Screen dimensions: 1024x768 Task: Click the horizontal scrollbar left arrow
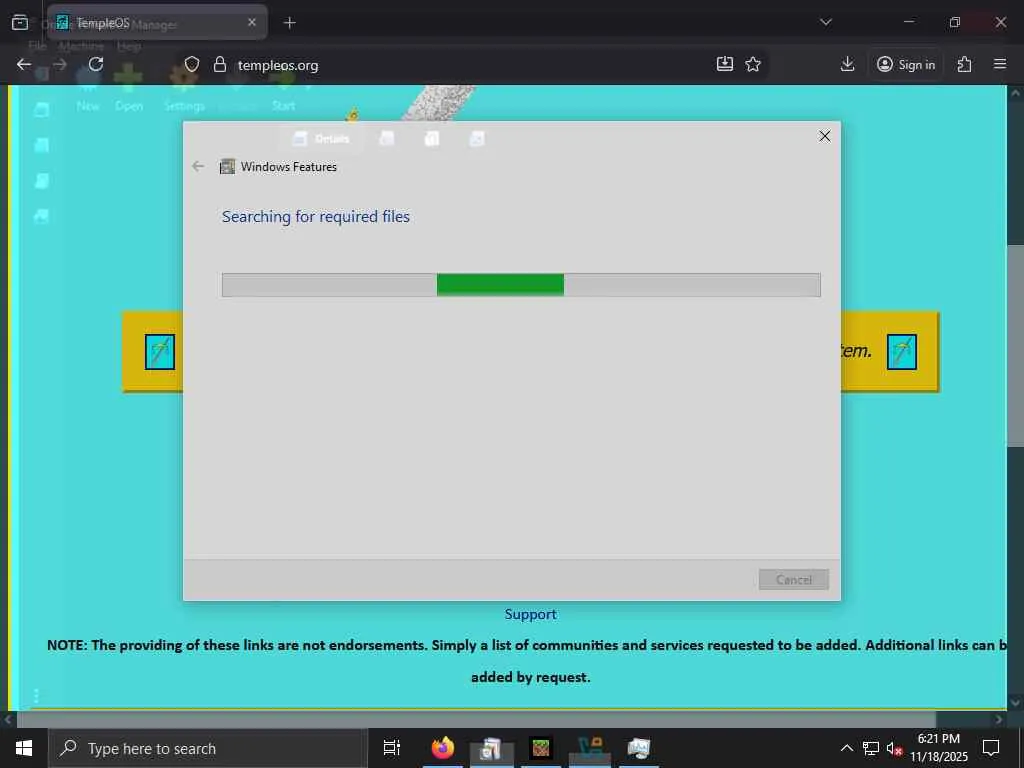pos(8,720)
